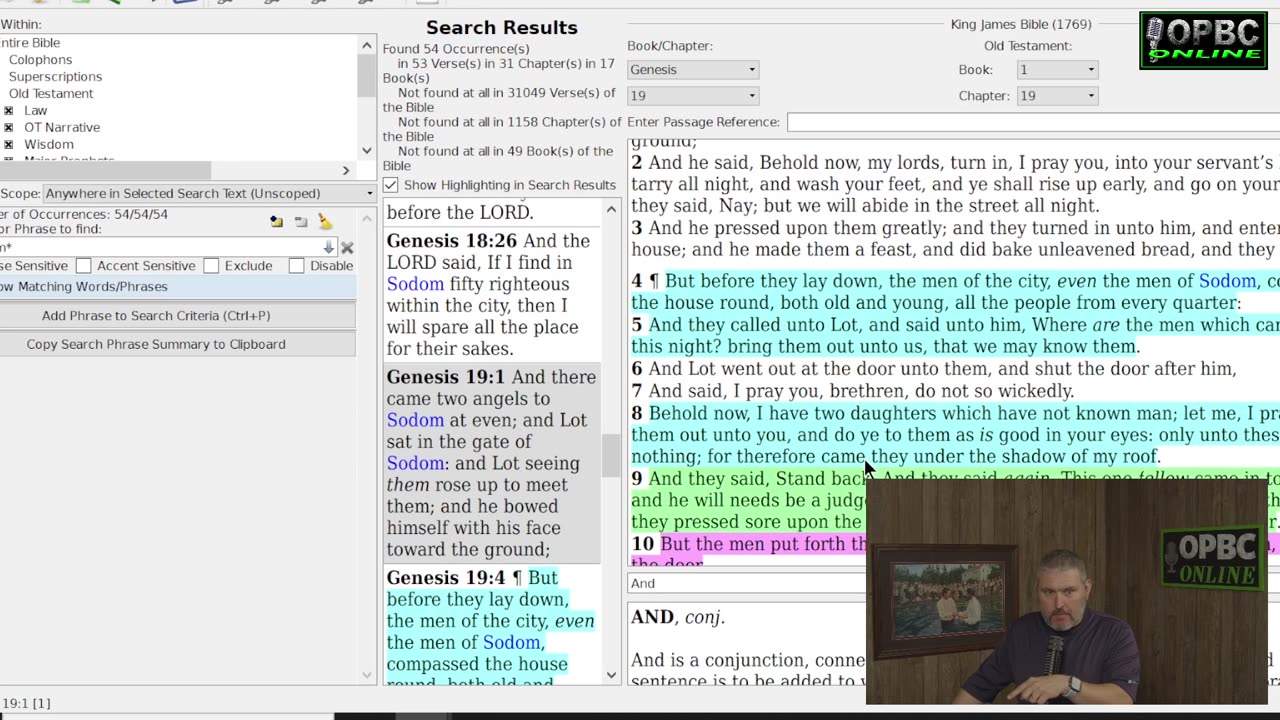This screenshot has width=1280, height=720.
Task: Click the search results list scrollbar thumb
Action: point(611,455)
